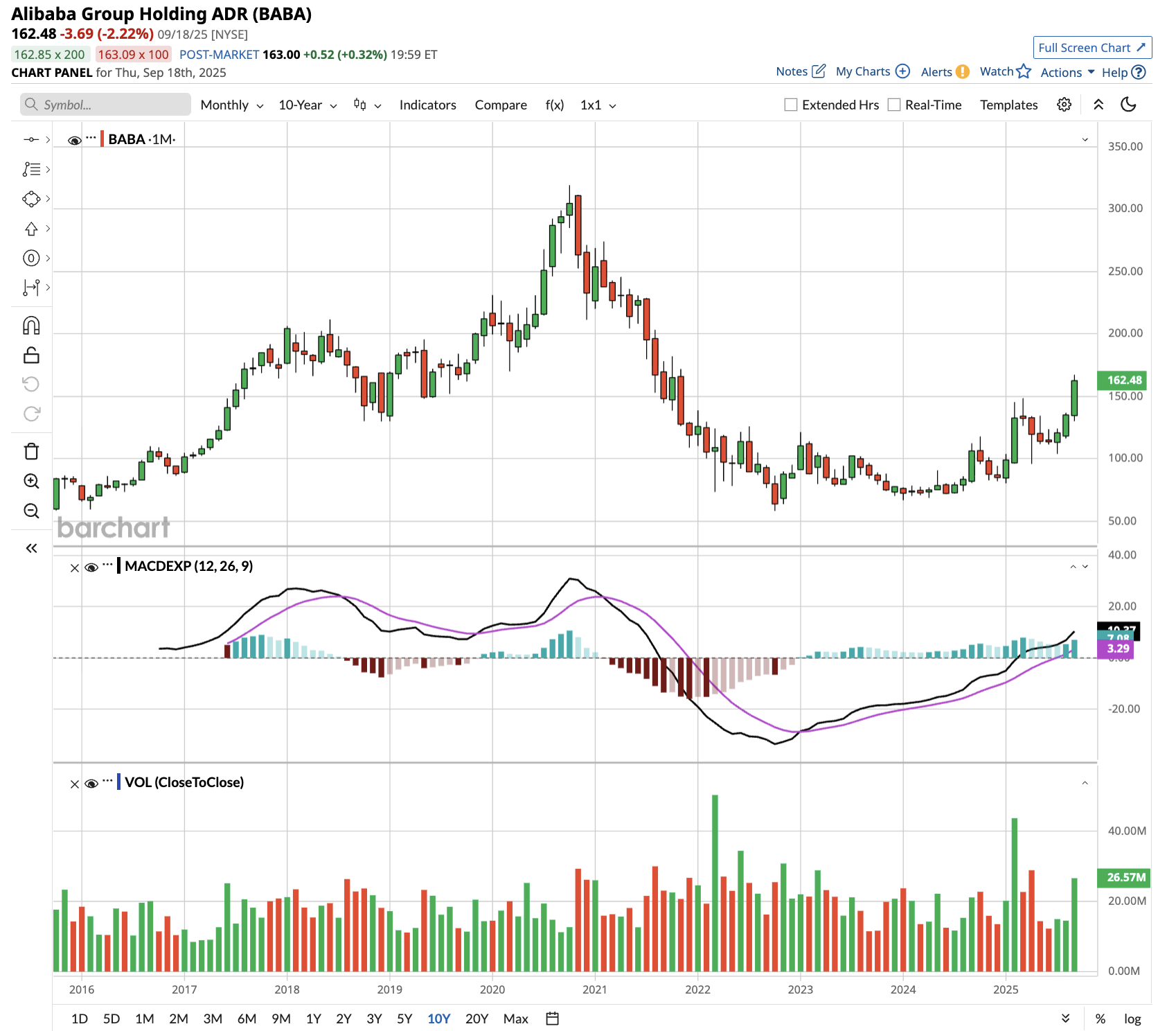Open the Templates menu
Screen dimensions: 1176x1031
click(1008, 105)
